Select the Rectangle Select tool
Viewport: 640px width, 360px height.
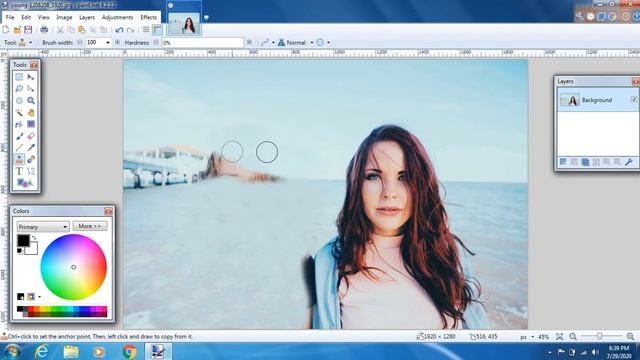pos(19,77)
